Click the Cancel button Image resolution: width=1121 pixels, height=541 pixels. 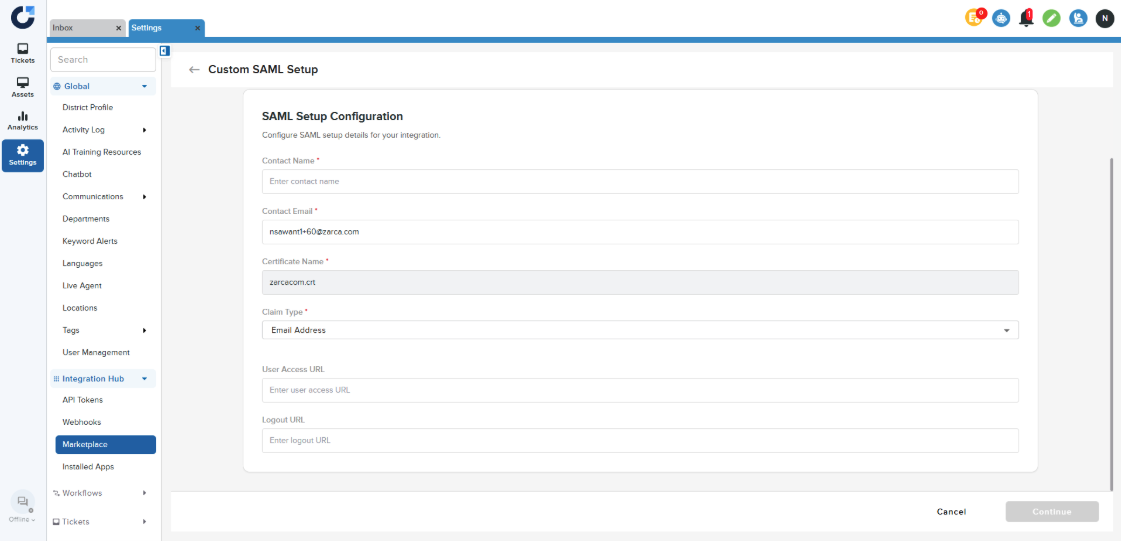coord(951,512)
